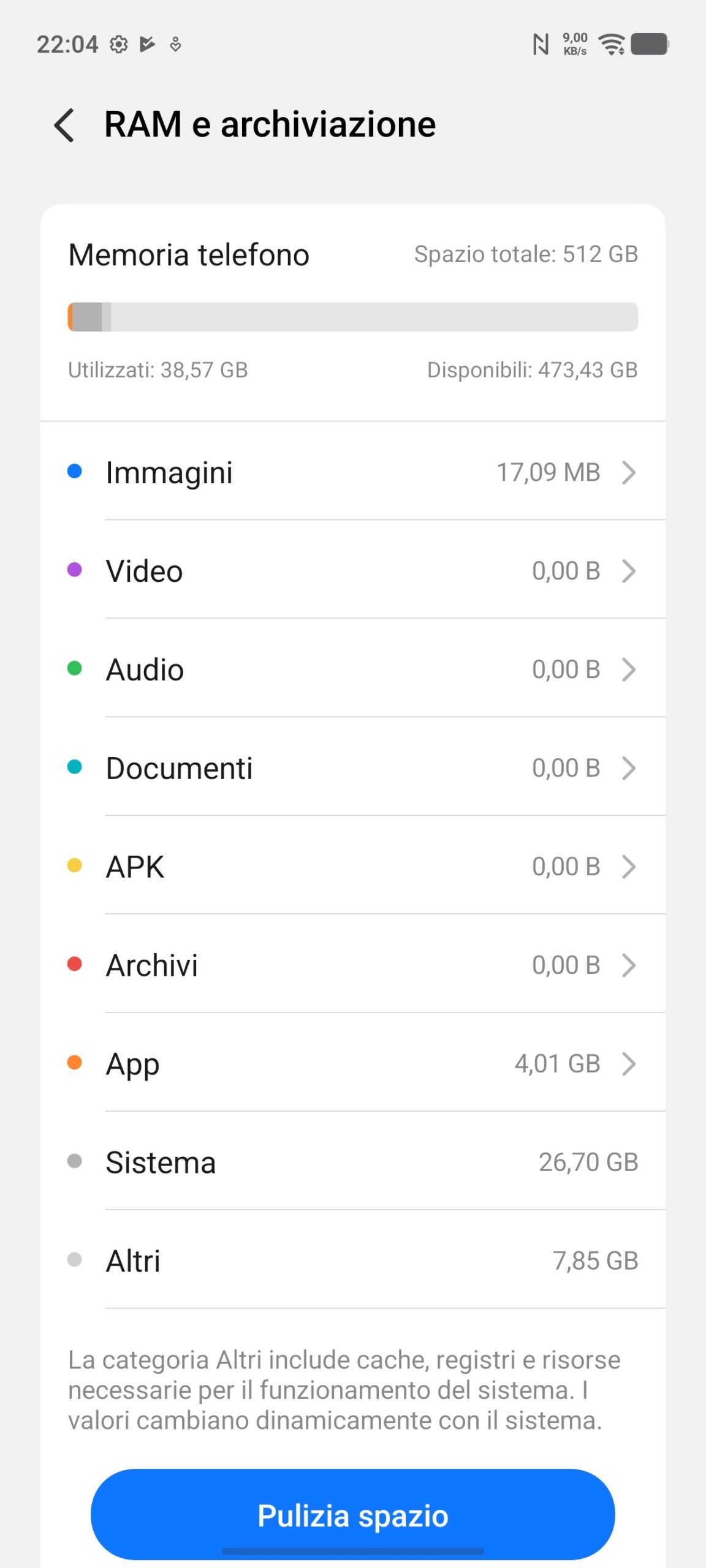Tap the Sistema storage row
Screen dimensions: 706x1568
point(352,1163)
